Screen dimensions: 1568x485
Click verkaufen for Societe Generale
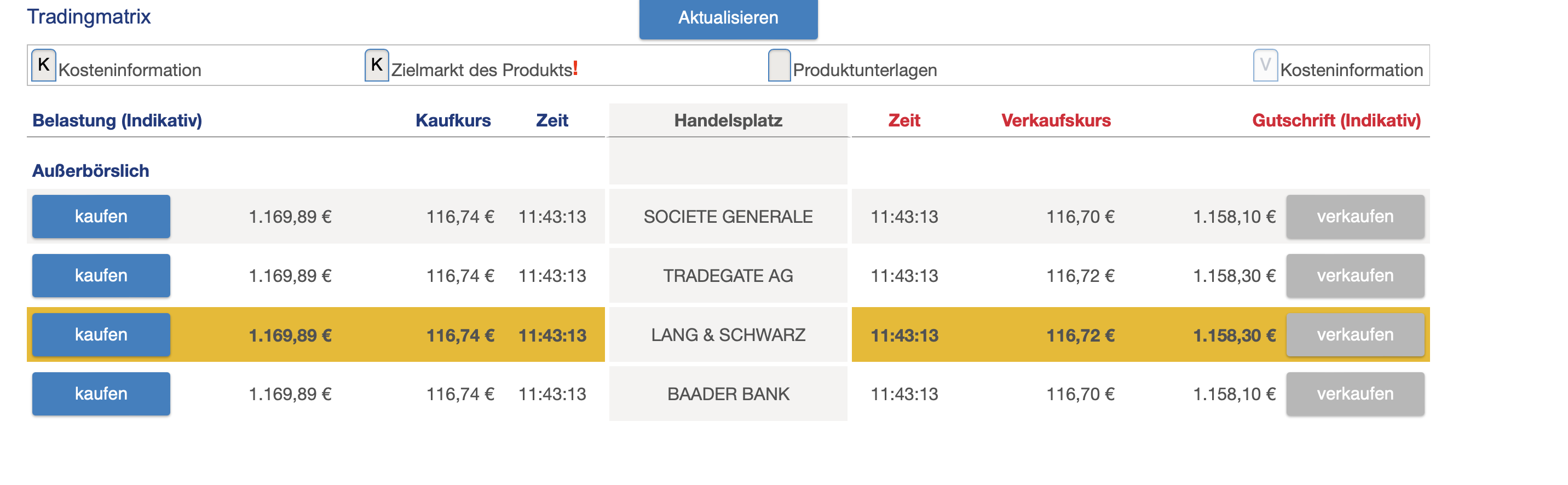pyautogui.click(x=1354, y=217)
